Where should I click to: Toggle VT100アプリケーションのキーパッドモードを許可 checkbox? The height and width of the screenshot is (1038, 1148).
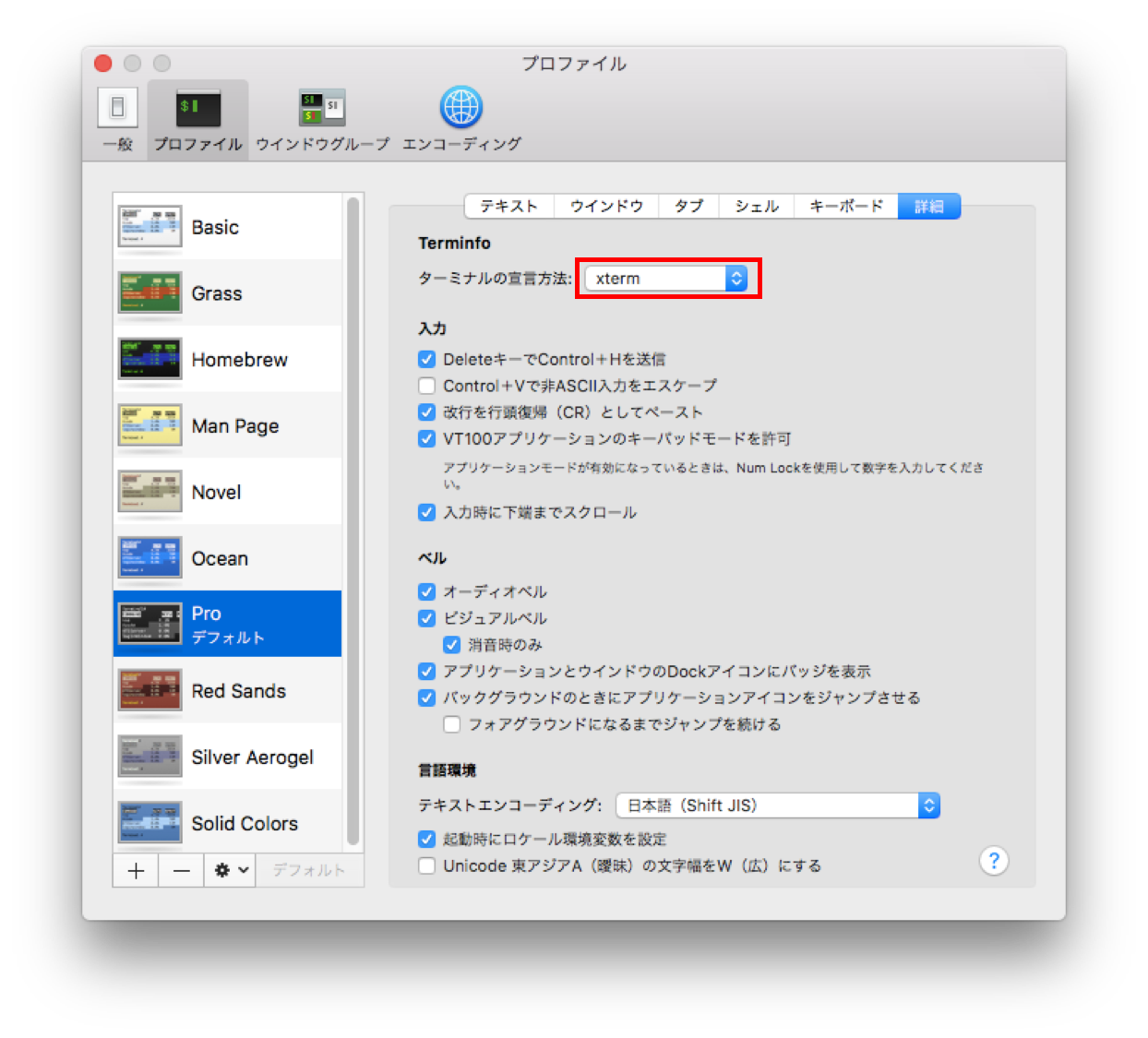click(x=426, y=438)
